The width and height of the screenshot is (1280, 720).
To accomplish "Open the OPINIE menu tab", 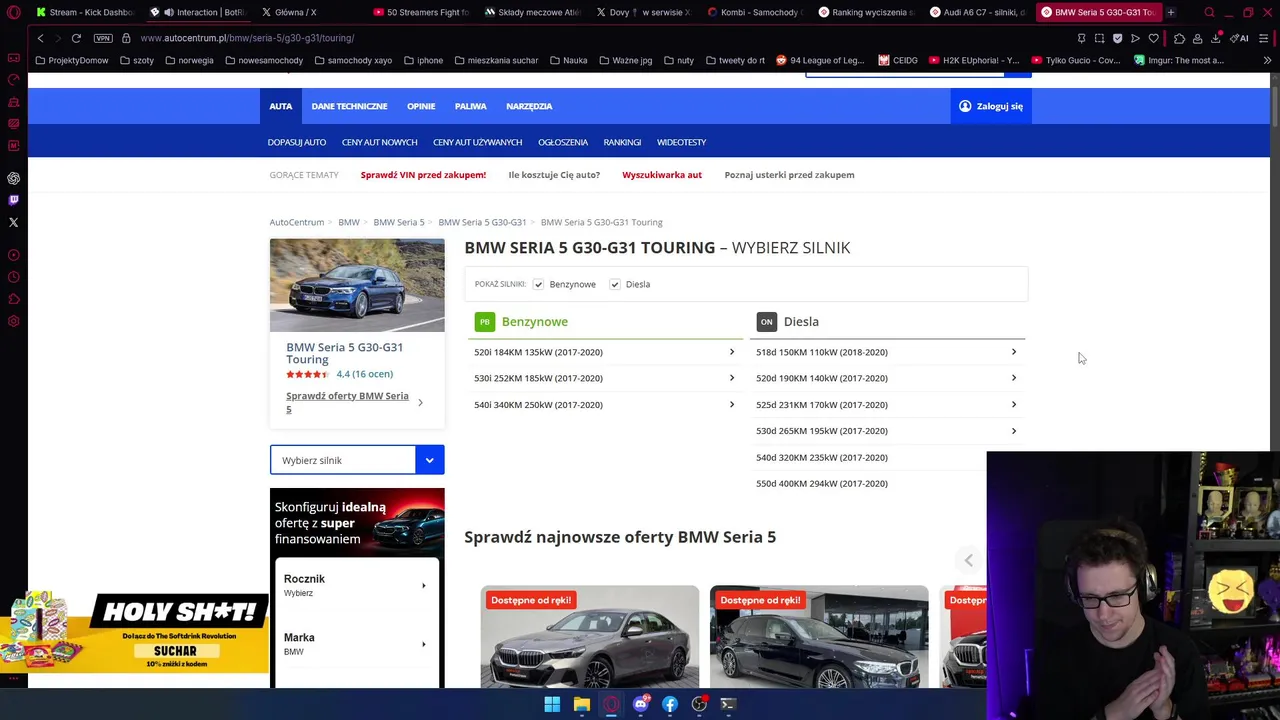I will (x=421, y=106).
